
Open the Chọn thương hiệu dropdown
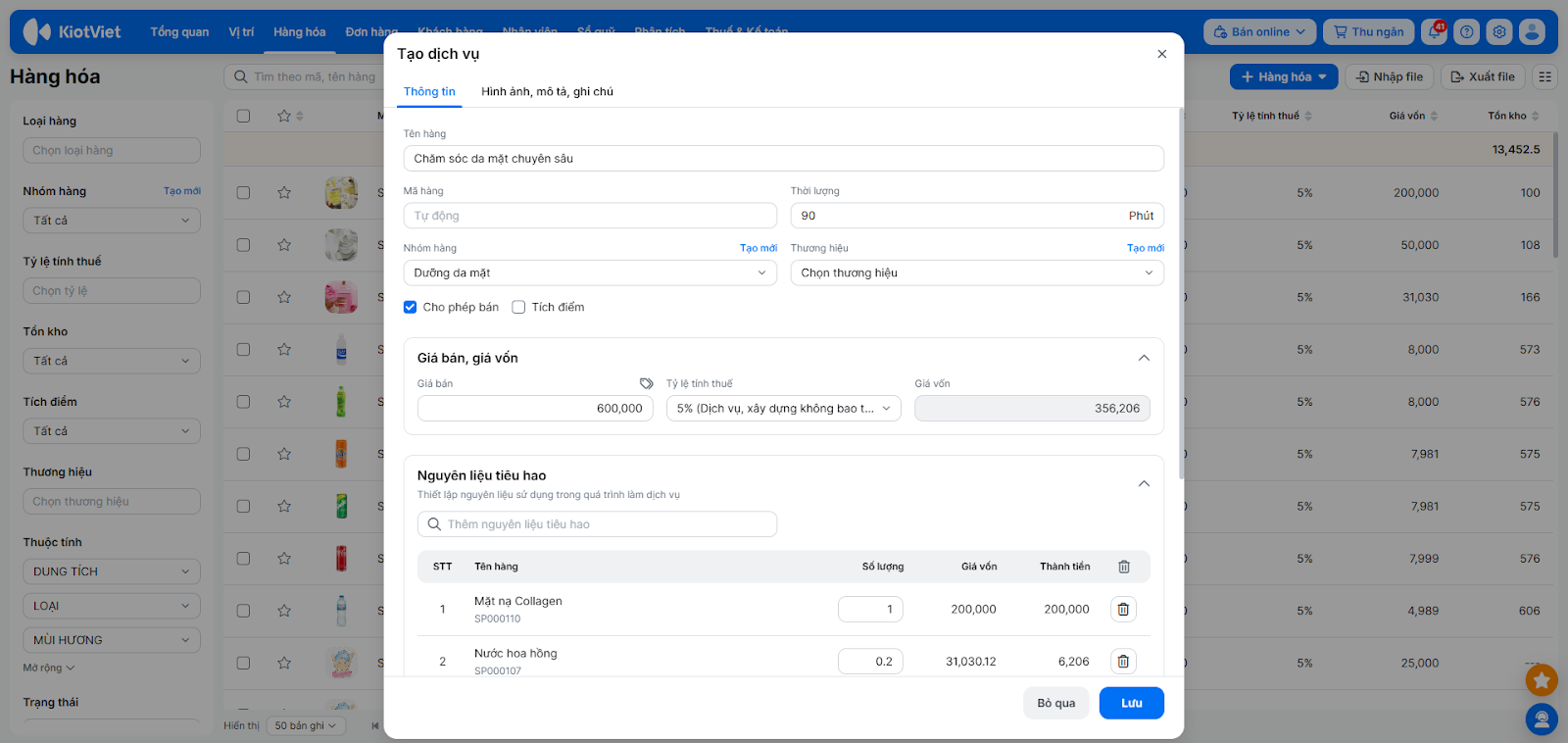[977, 273]
